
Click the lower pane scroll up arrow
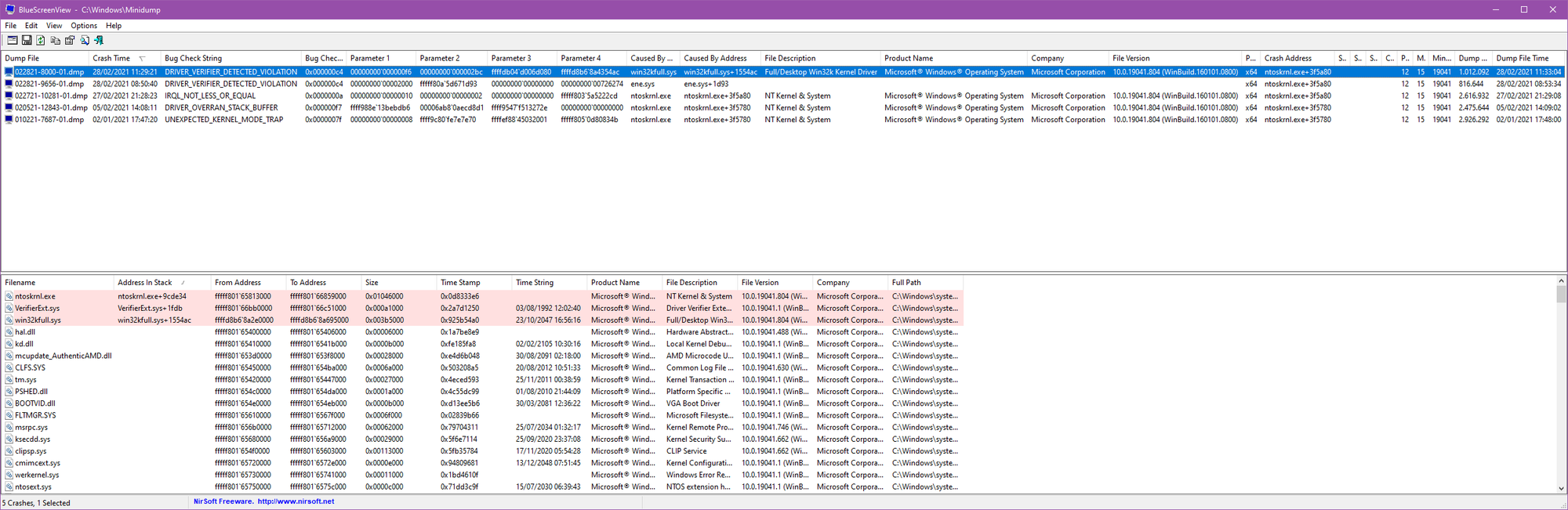[x=1561, y=281]
